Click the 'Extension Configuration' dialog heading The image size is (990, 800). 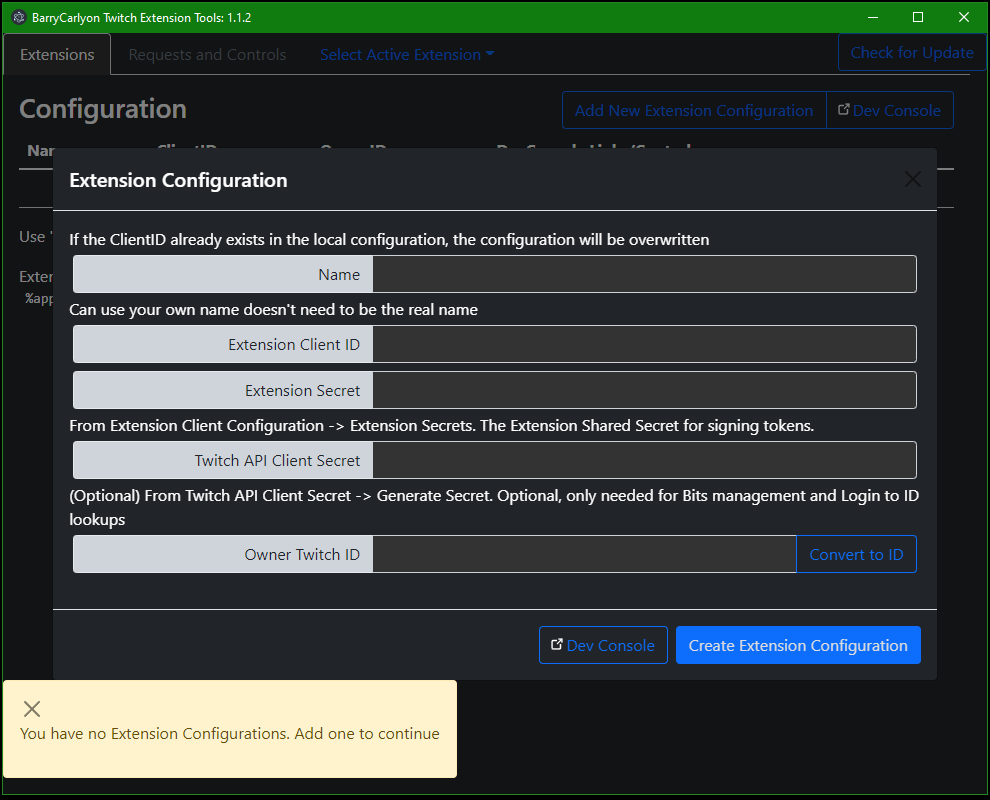178,181
